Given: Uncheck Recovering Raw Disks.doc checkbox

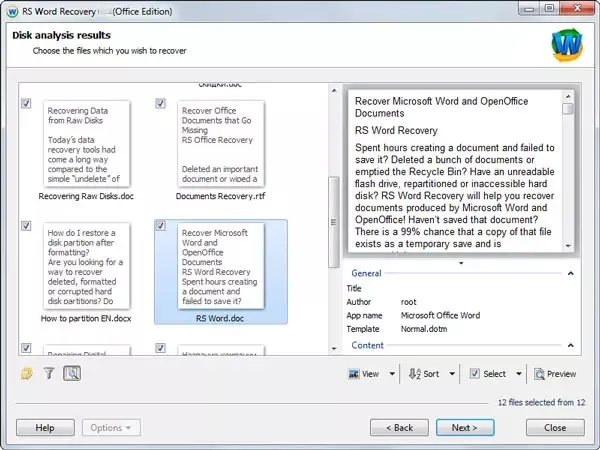Looking at the screenshot, I should [26, 103].
